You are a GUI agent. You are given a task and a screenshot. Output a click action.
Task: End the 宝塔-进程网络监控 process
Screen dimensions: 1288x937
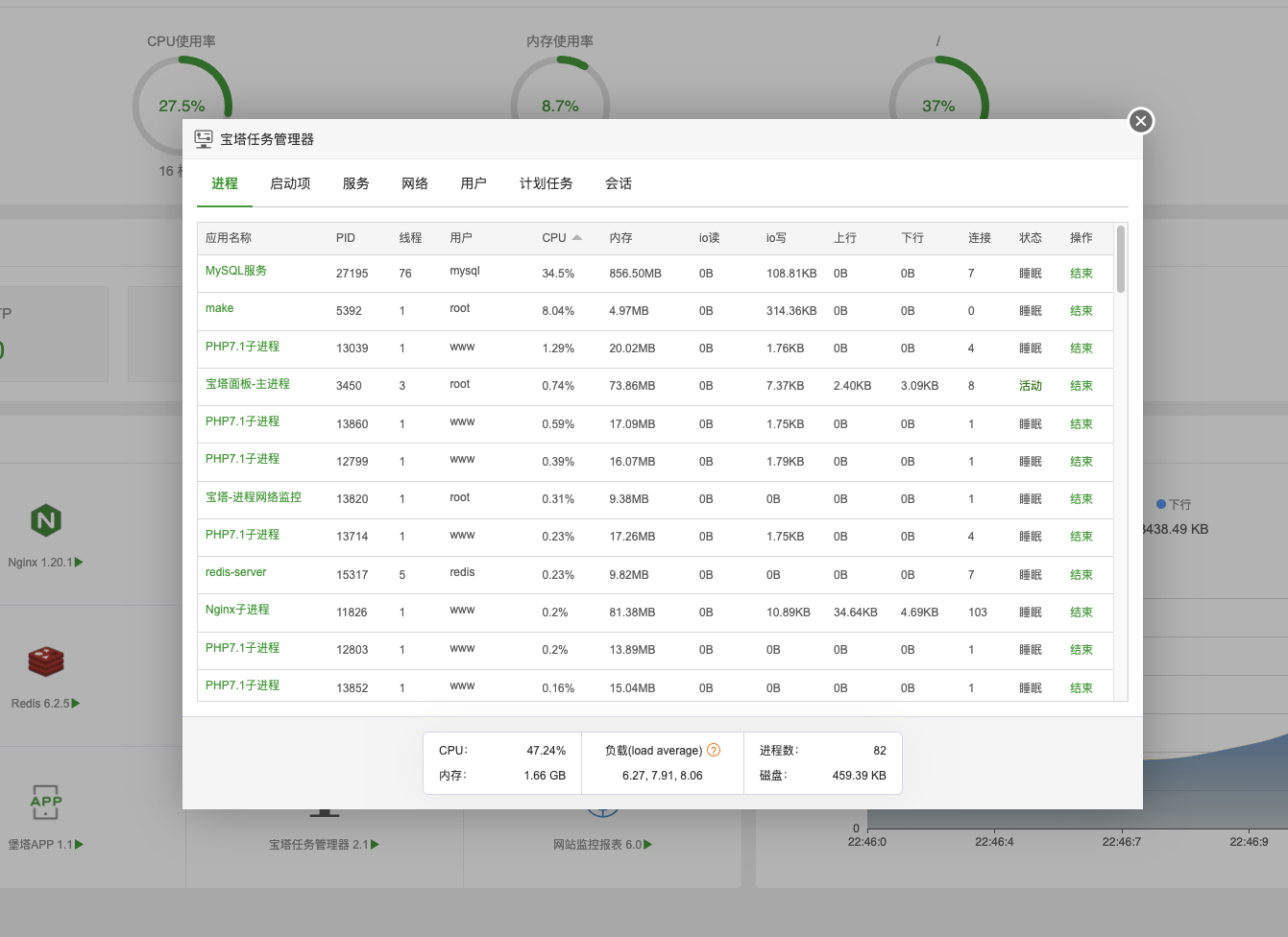pos(1081,499)
